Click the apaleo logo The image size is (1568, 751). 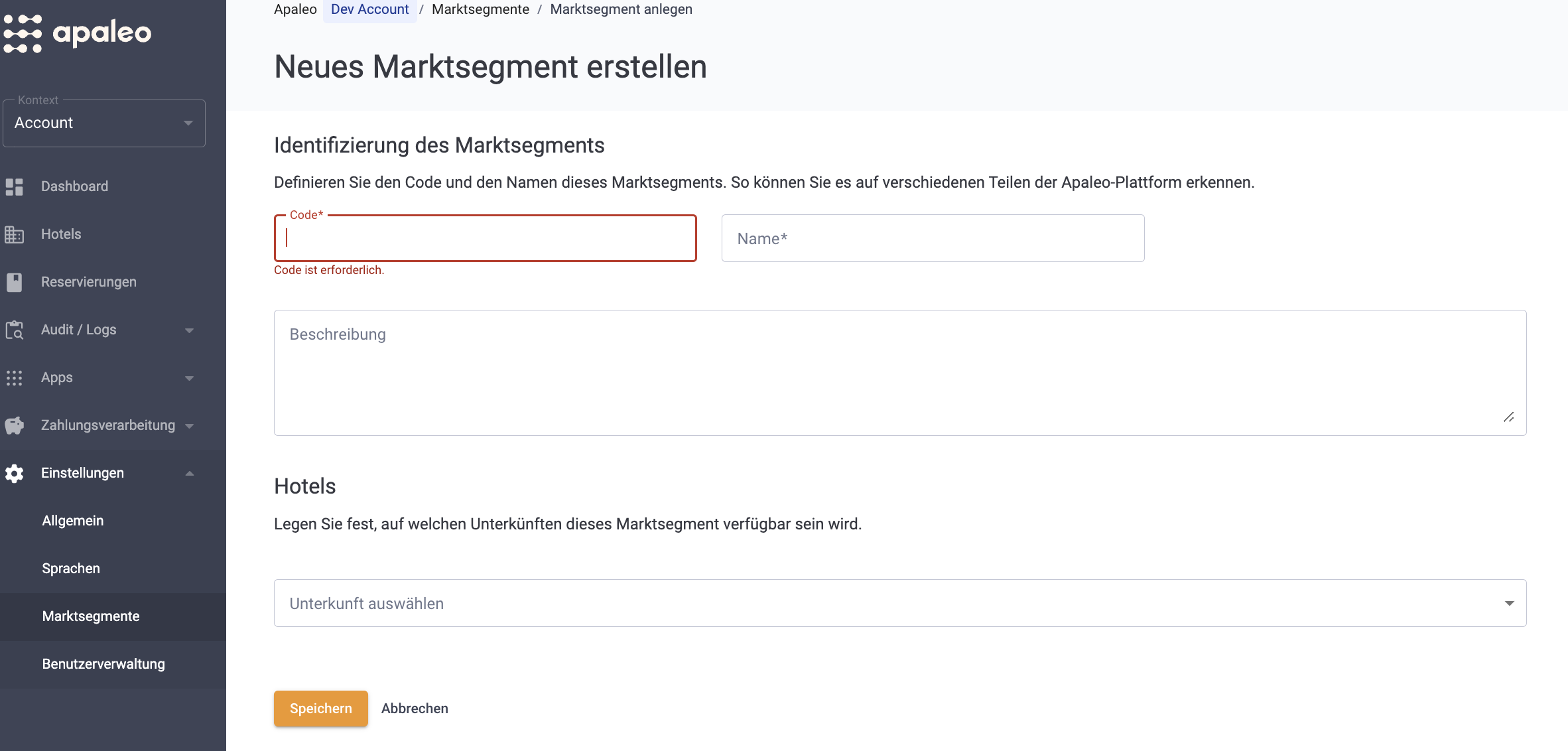[x=76, y=33]
